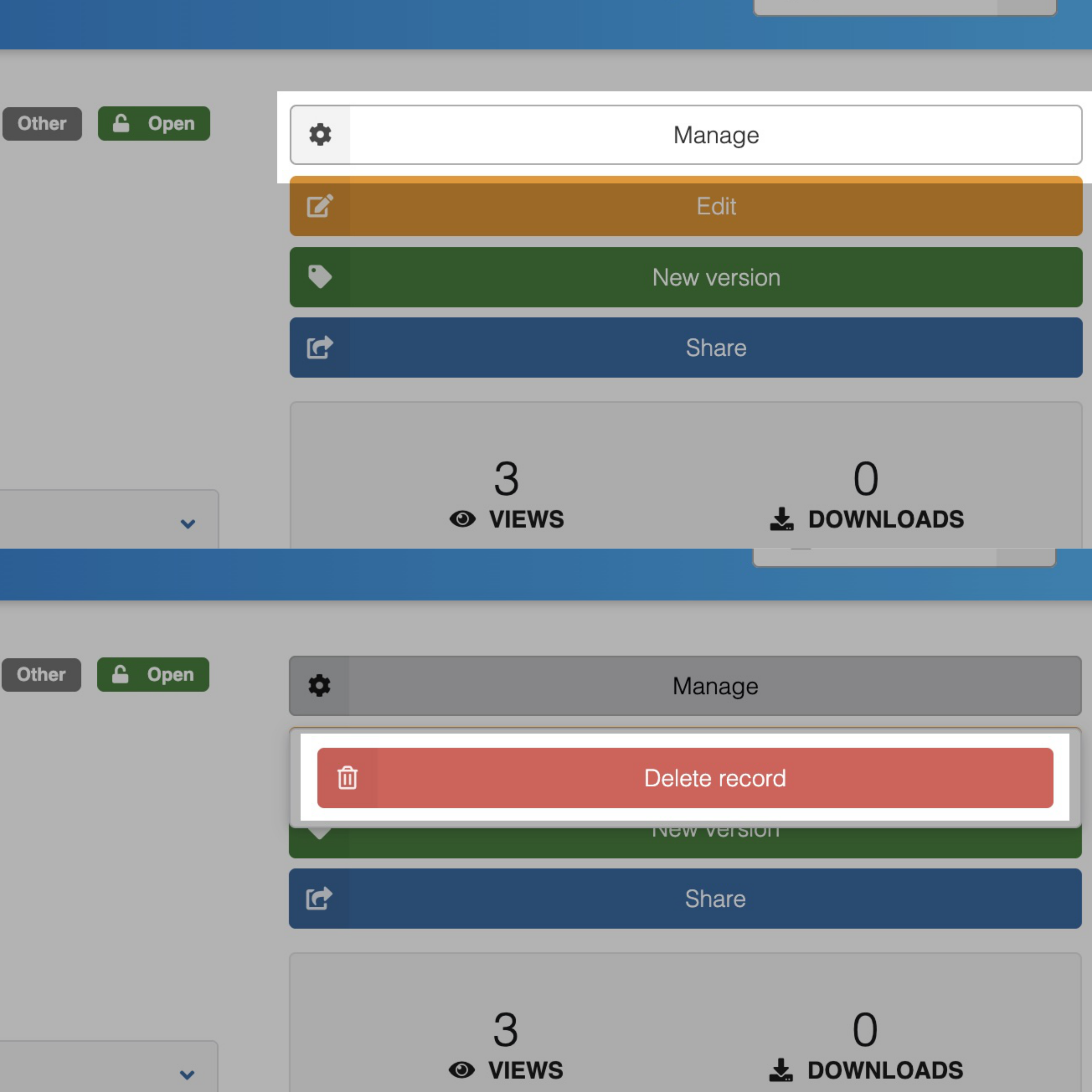Click share arrow icon in first screenshot
Viewport: 1092px width, 1092px height.
pyautogui.click(x=320, y=347)
